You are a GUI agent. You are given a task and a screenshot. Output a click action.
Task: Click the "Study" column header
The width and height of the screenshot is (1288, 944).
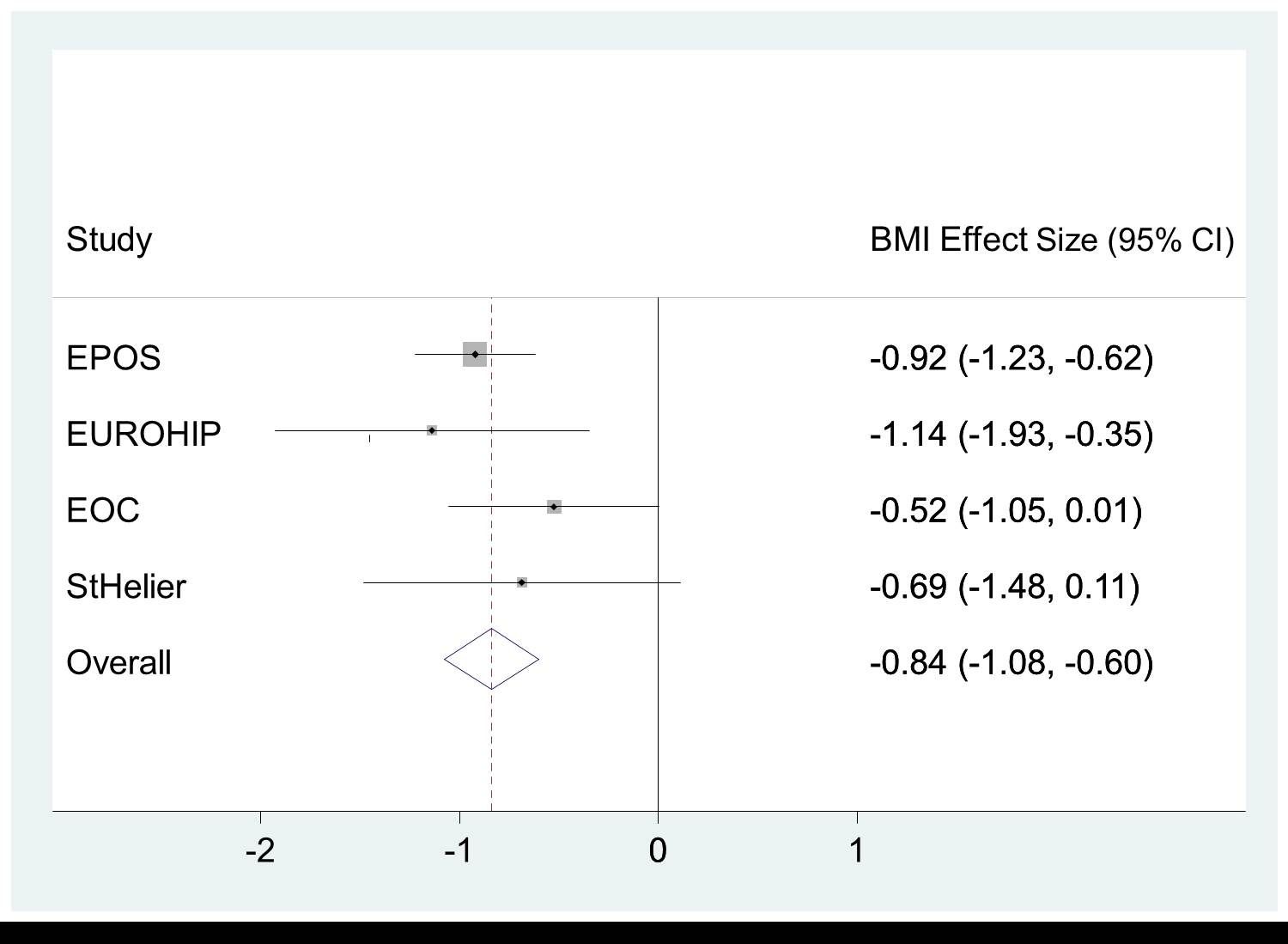click(109, 239)
